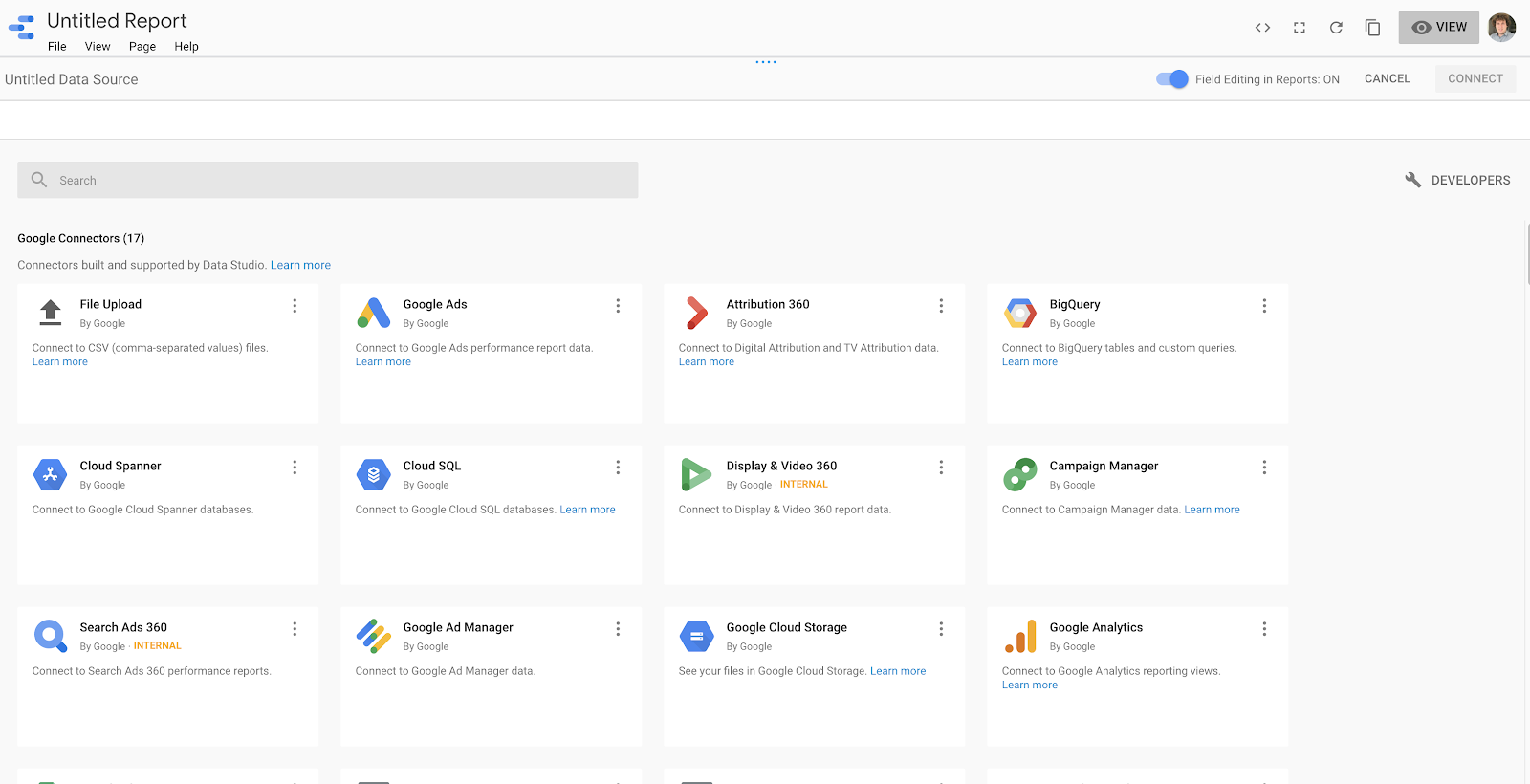Refresh data with the refresh icon
The width and height of the screenshot is (1530, 784).
click(1336, 28)
